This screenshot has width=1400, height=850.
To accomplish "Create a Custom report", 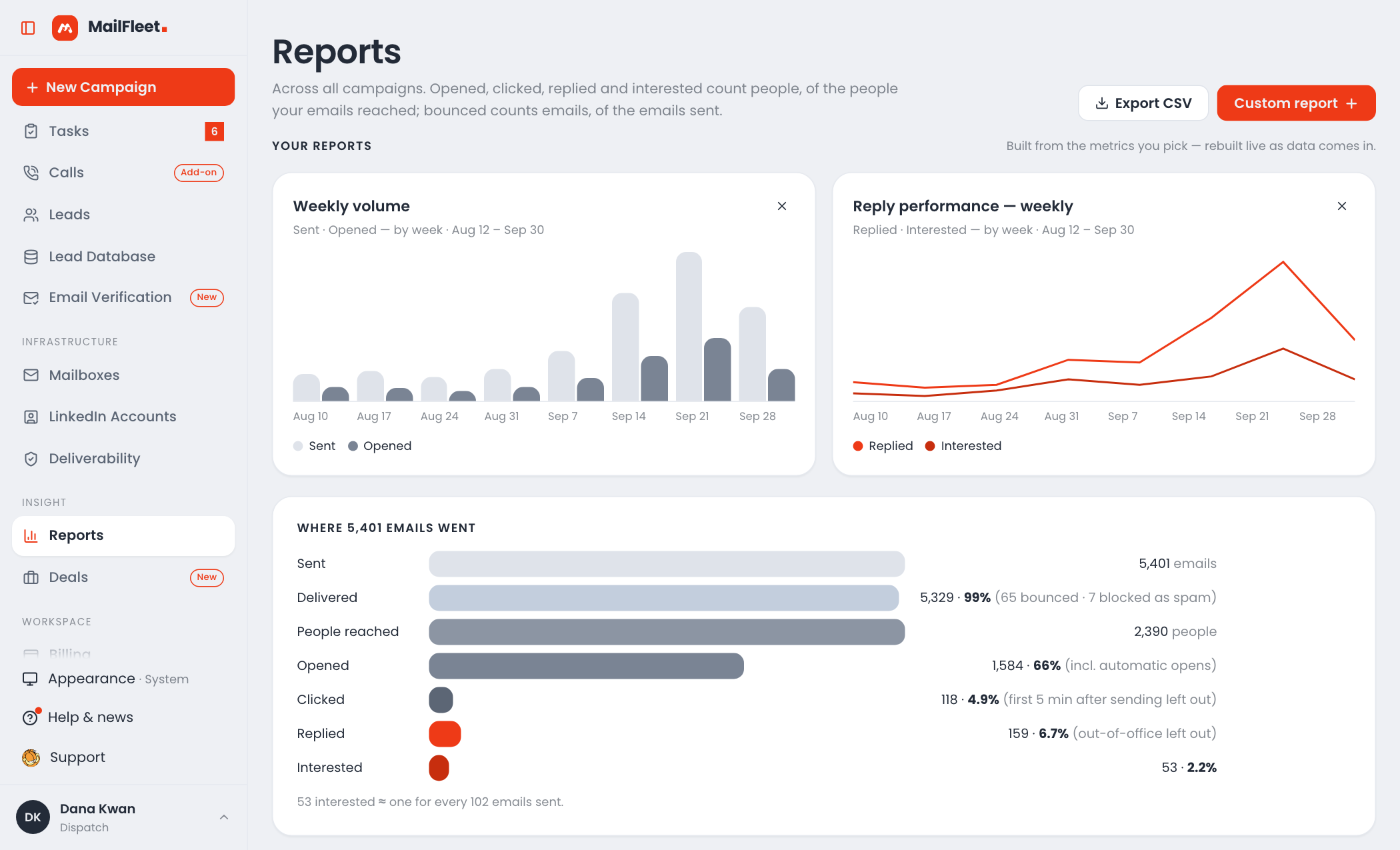I will [x=1296, y=103].
